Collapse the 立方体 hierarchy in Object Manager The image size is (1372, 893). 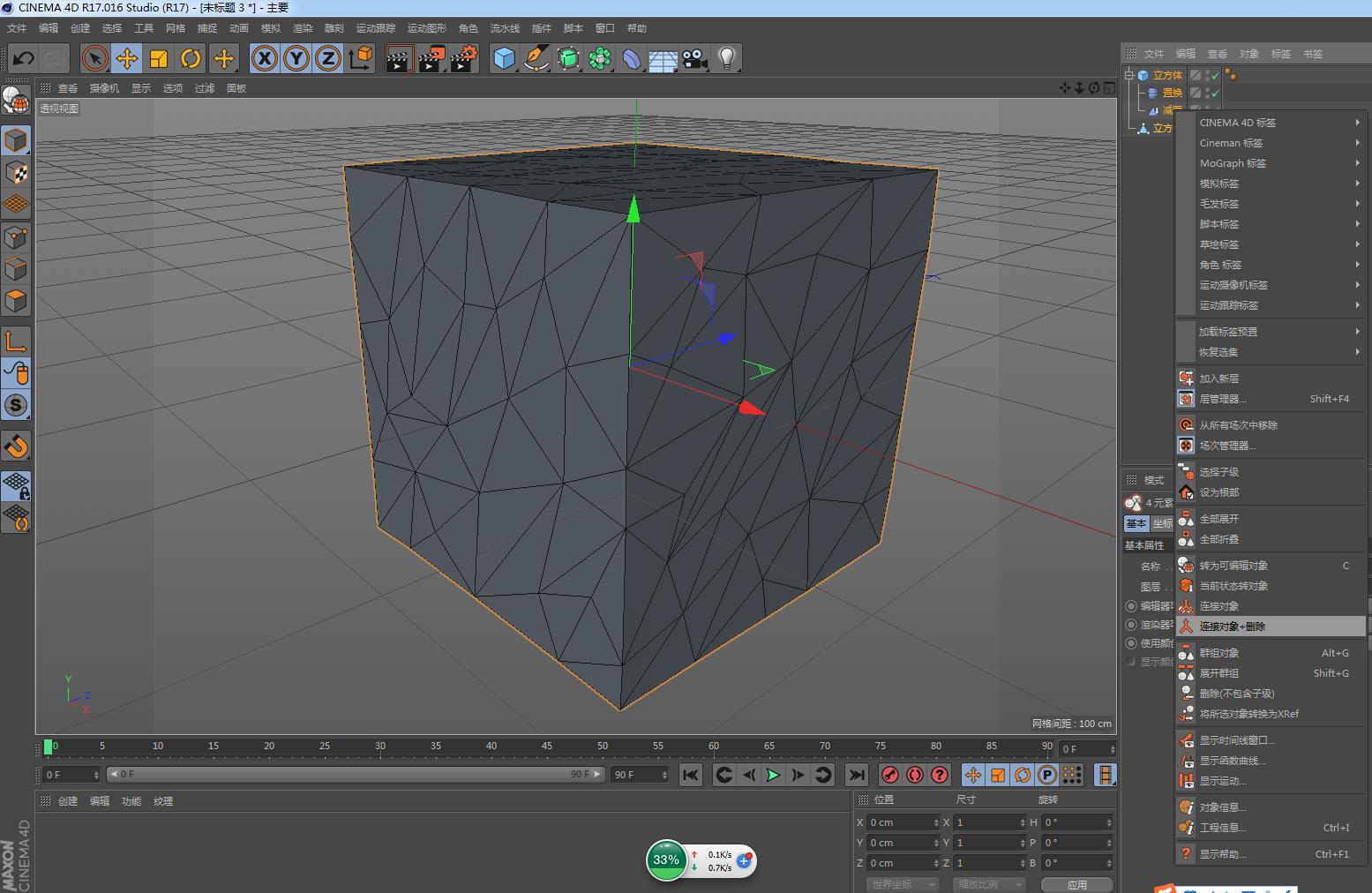point(1129,76)
